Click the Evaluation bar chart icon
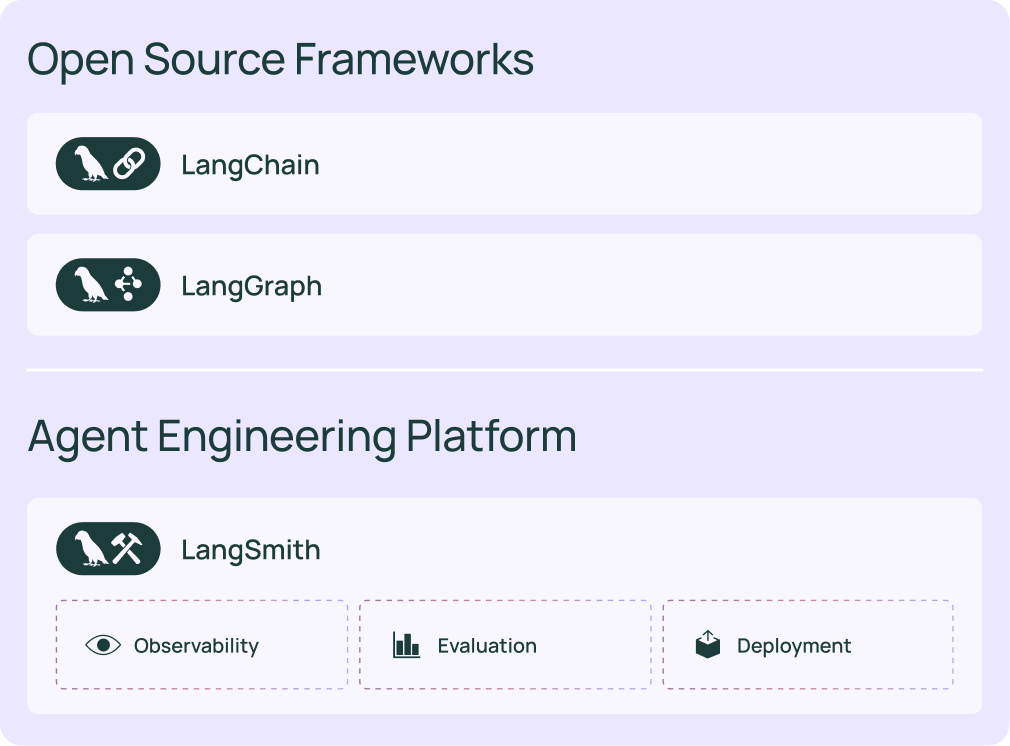The width and height of the screenshot is (1010, 746). [x=406, y=645]
